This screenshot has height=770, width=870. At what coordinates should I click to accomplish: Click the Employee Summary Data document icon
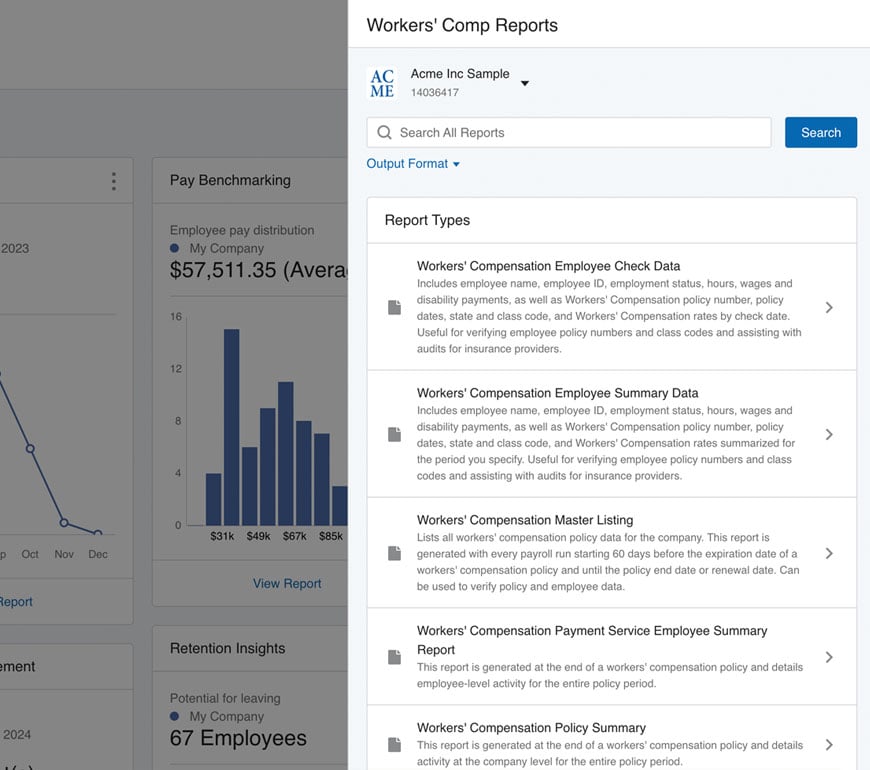(394, 434)
